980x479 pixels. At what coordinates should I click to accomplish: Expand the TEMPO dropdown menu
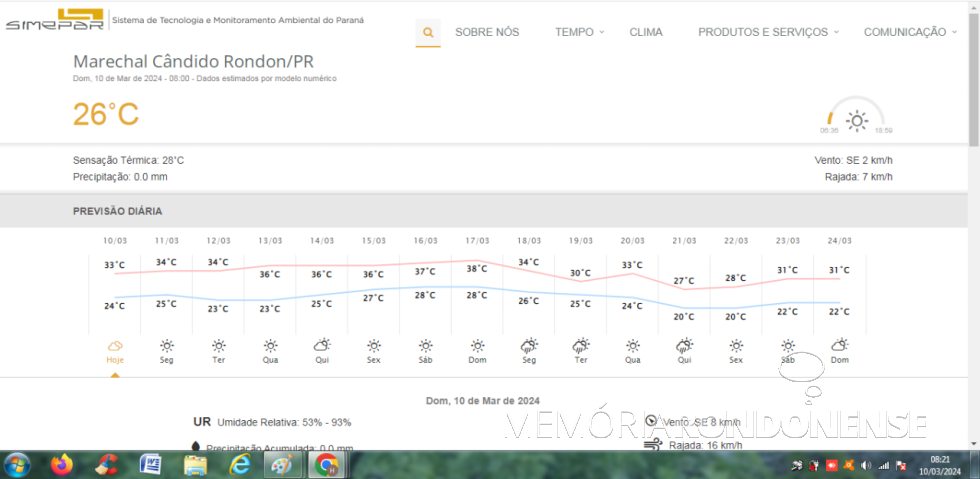[580, 32]
